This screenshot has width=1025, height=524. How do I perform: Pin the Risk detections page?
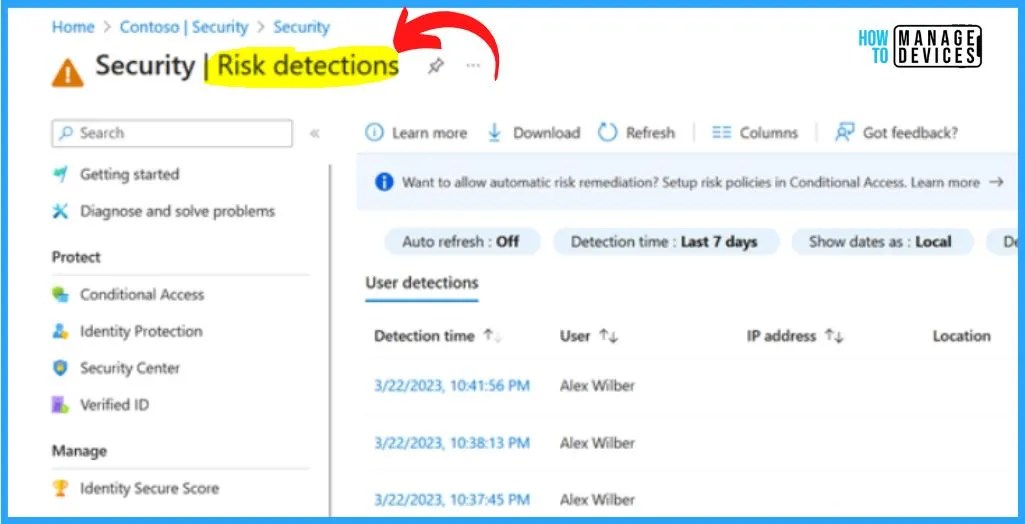[435, 66]
